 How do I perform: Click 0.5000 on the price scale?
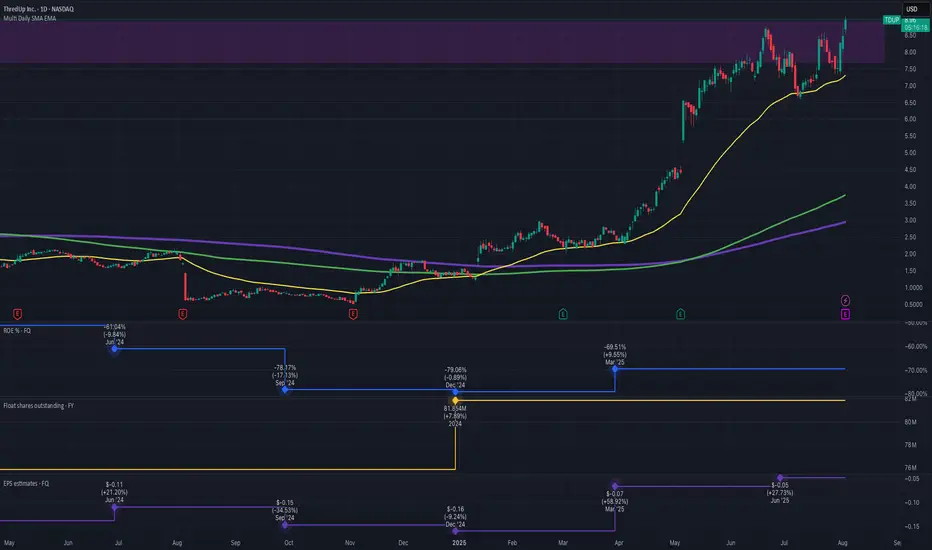coord(914,304)
